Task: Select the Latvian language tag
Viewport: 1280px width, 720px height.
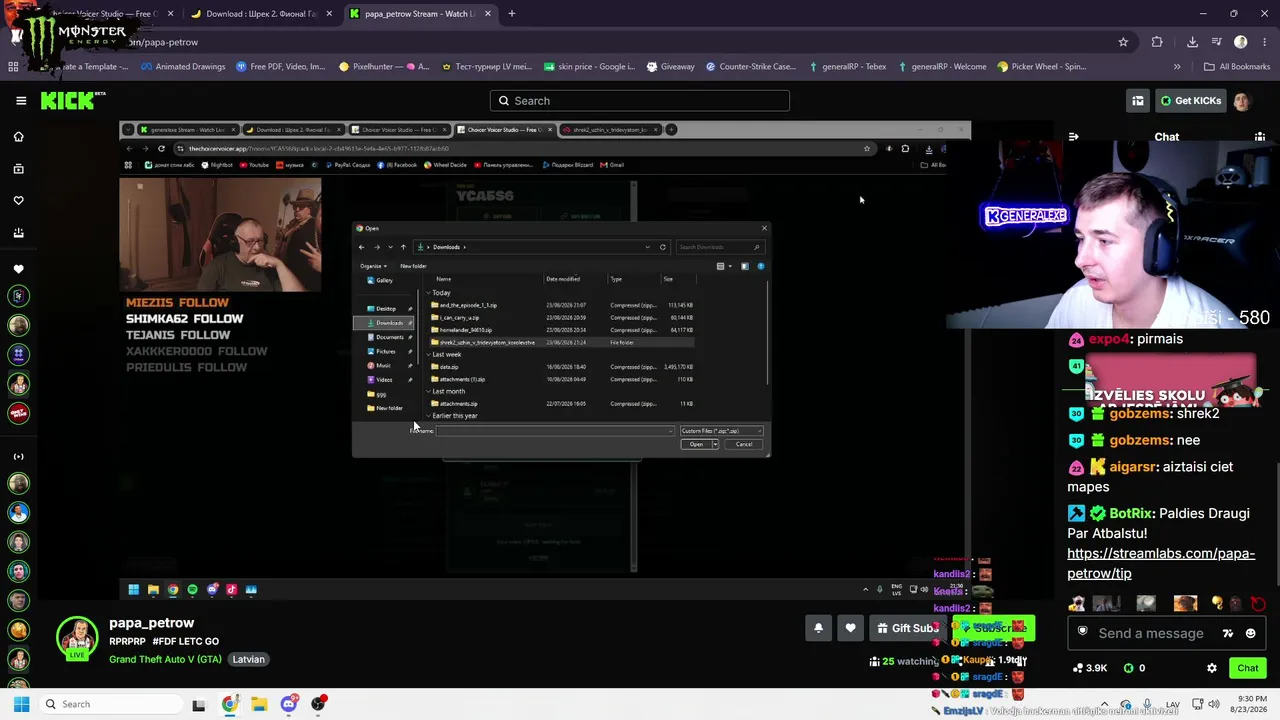Action: [249, 660]
